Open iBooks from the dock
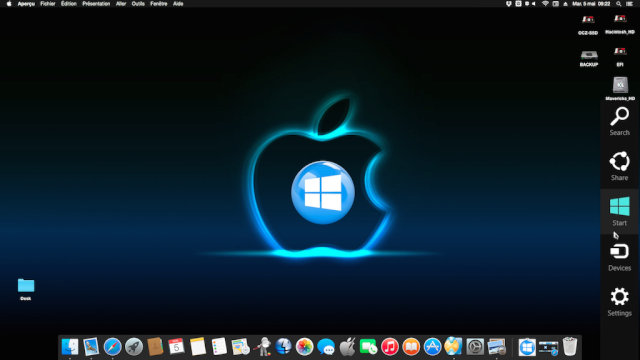The width and height of the screenshot is (640, 360). point(411,347)
